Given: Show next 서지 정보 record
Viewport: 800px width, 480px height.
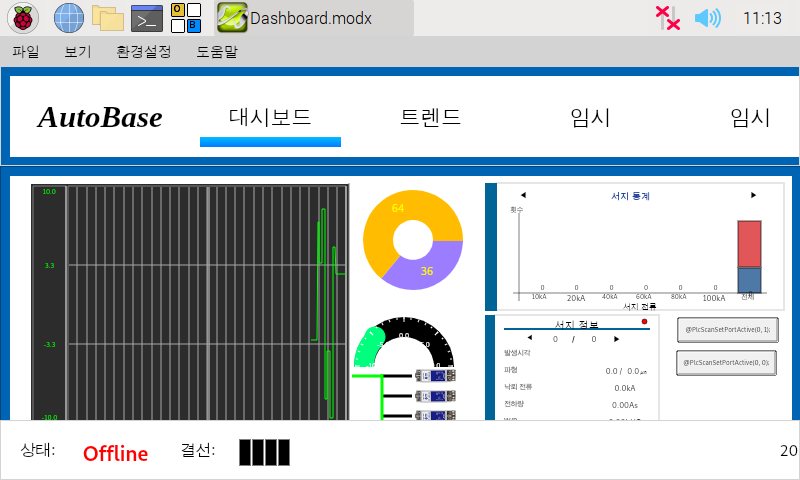Looking at the screenshot, I should pos(616,339).
